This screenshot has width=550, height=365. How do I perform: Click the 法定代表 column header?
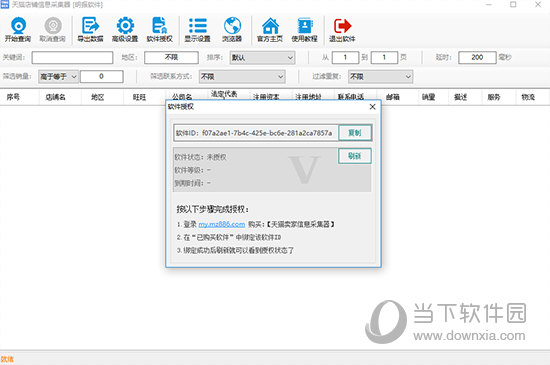[x=224, y=94]
